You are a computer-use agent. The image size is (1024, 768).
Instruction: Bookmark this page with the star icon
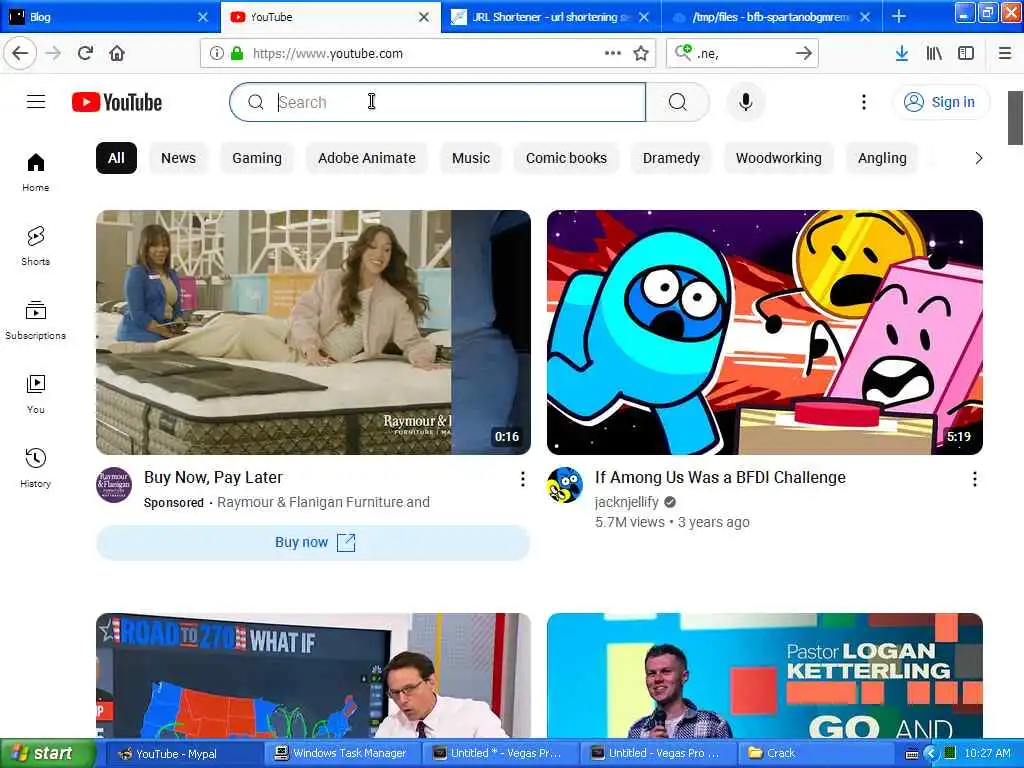point(641,53)
